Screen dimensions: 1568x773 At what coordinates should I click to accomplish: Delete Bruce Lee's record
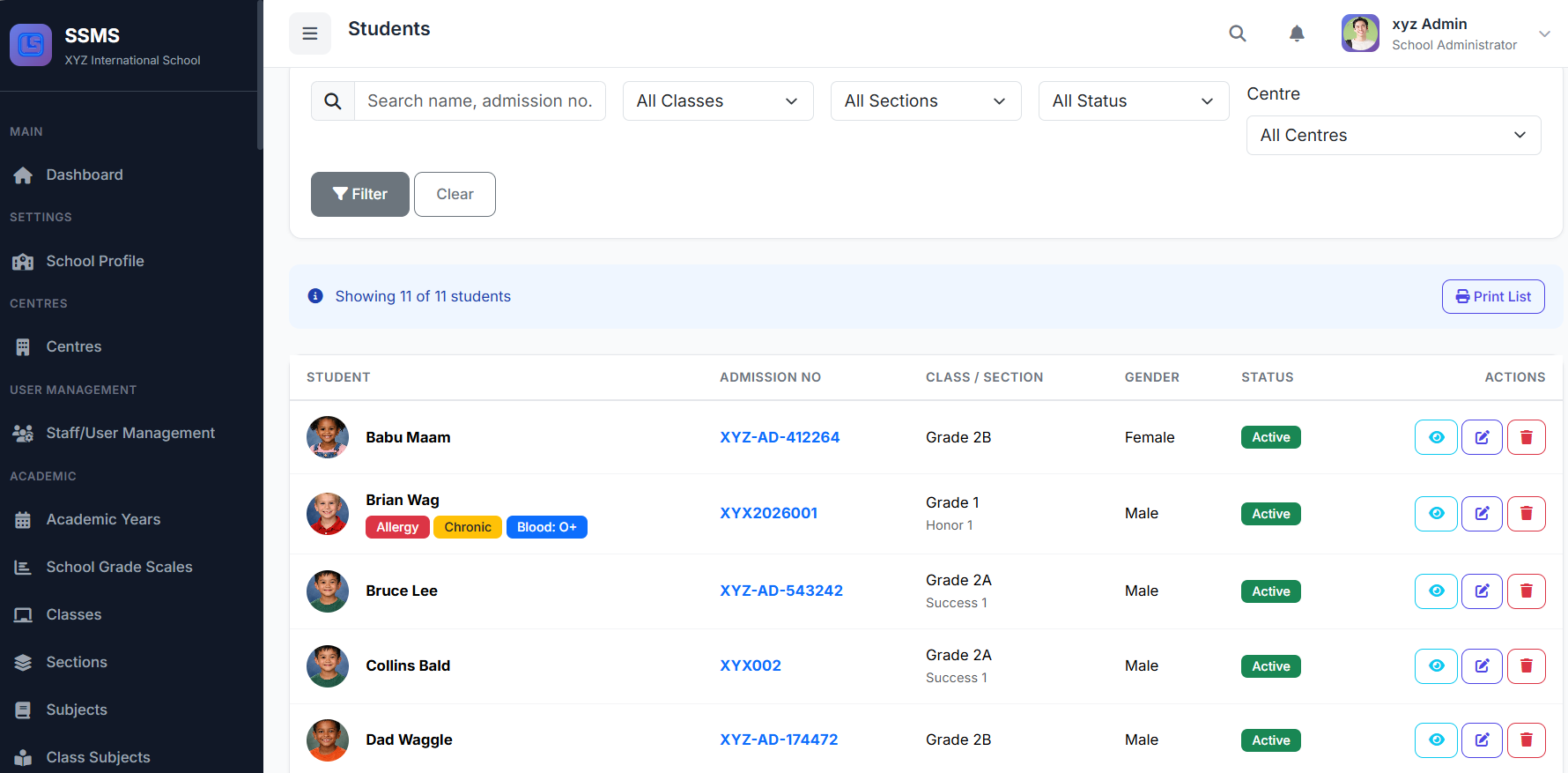(1527, 591)
